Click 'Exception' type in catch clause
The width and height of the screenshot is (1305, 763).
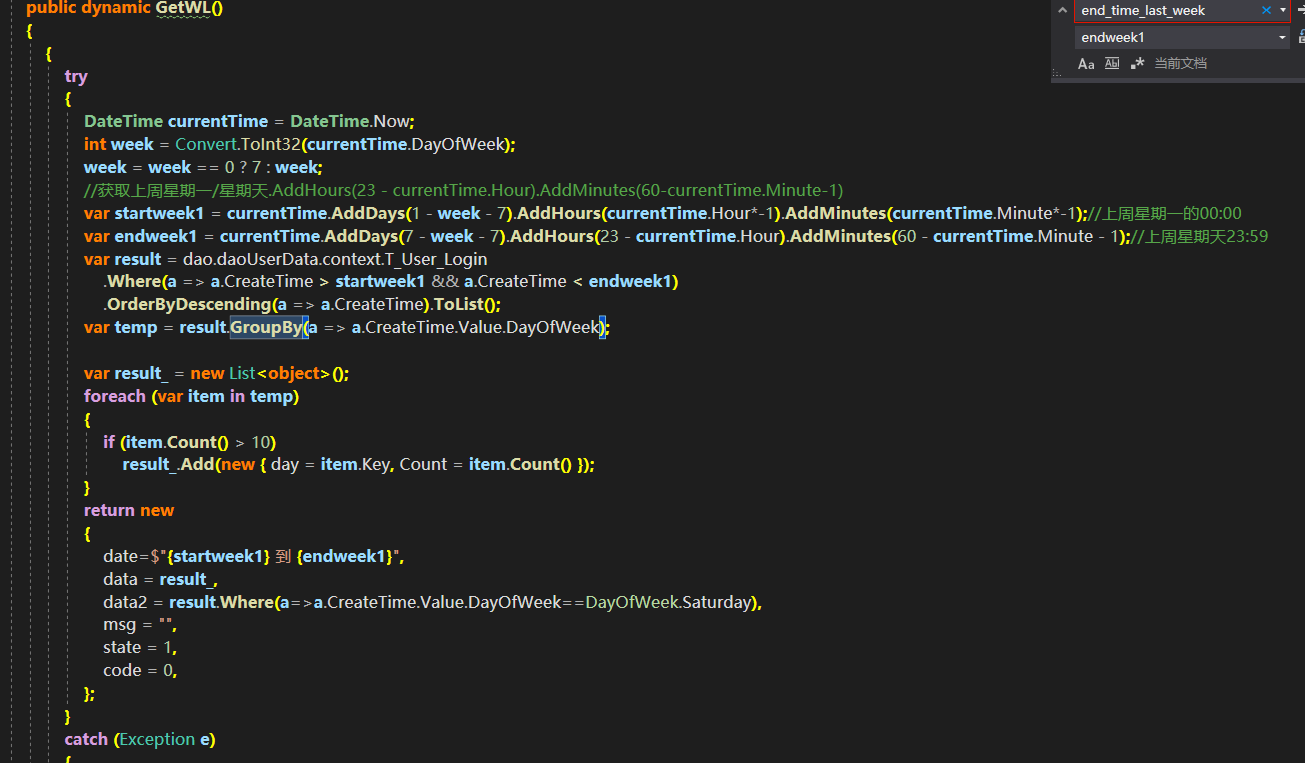tap(157, 739)
